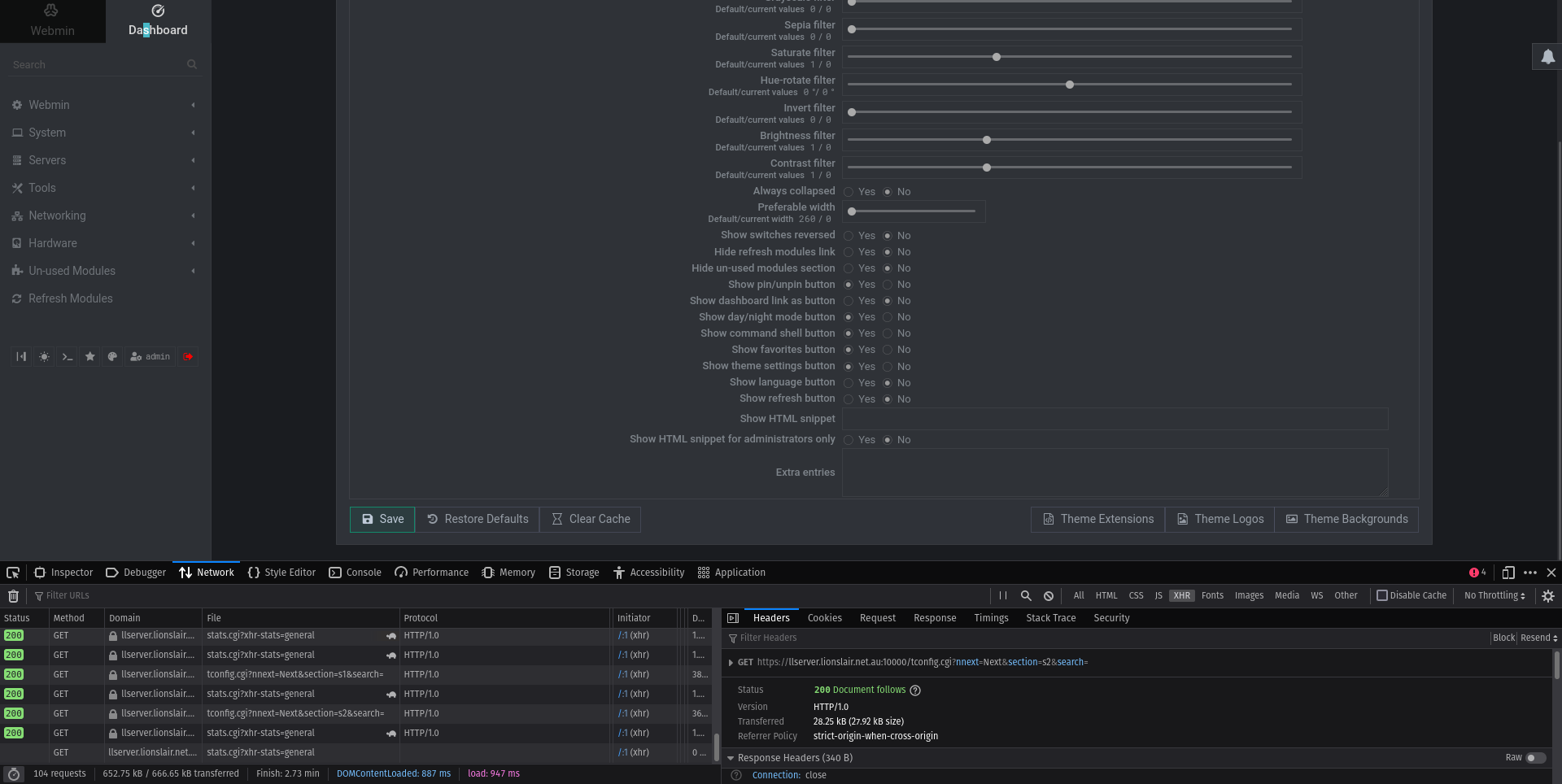Collapse the sidebar with the collapse icon
The height and width of the screenshot is (784, 1562).
tap(20, 356)
